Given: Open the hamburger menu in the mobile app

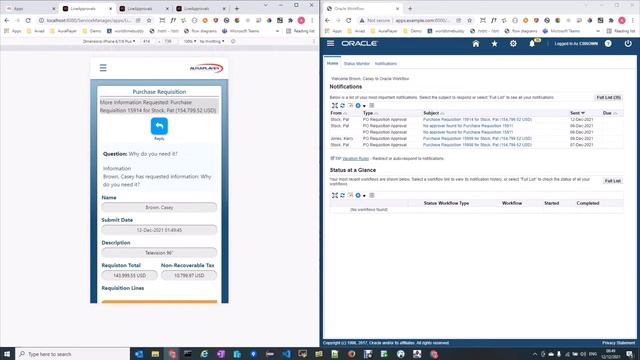Looking at the screenshot, I should 103,68.
